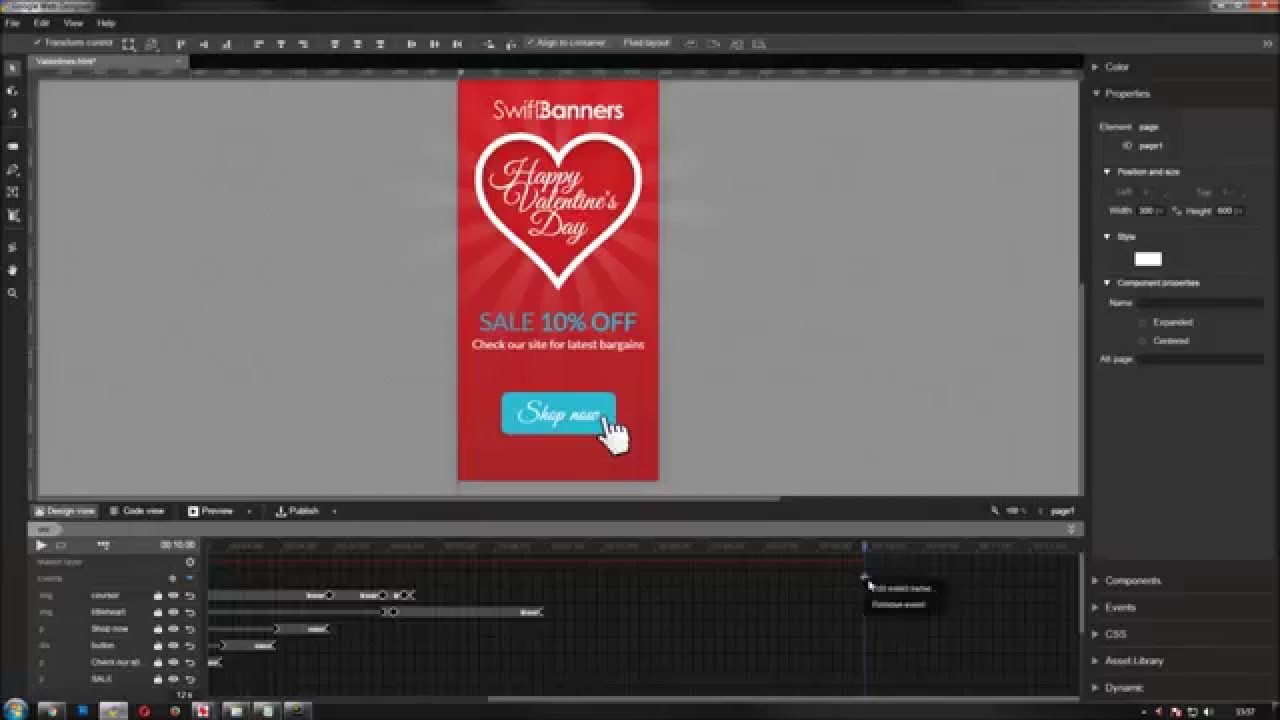Toggle visibility of the littleheart layer
The width and height of the screenshot is (1280, 720).
coord(173,612)
